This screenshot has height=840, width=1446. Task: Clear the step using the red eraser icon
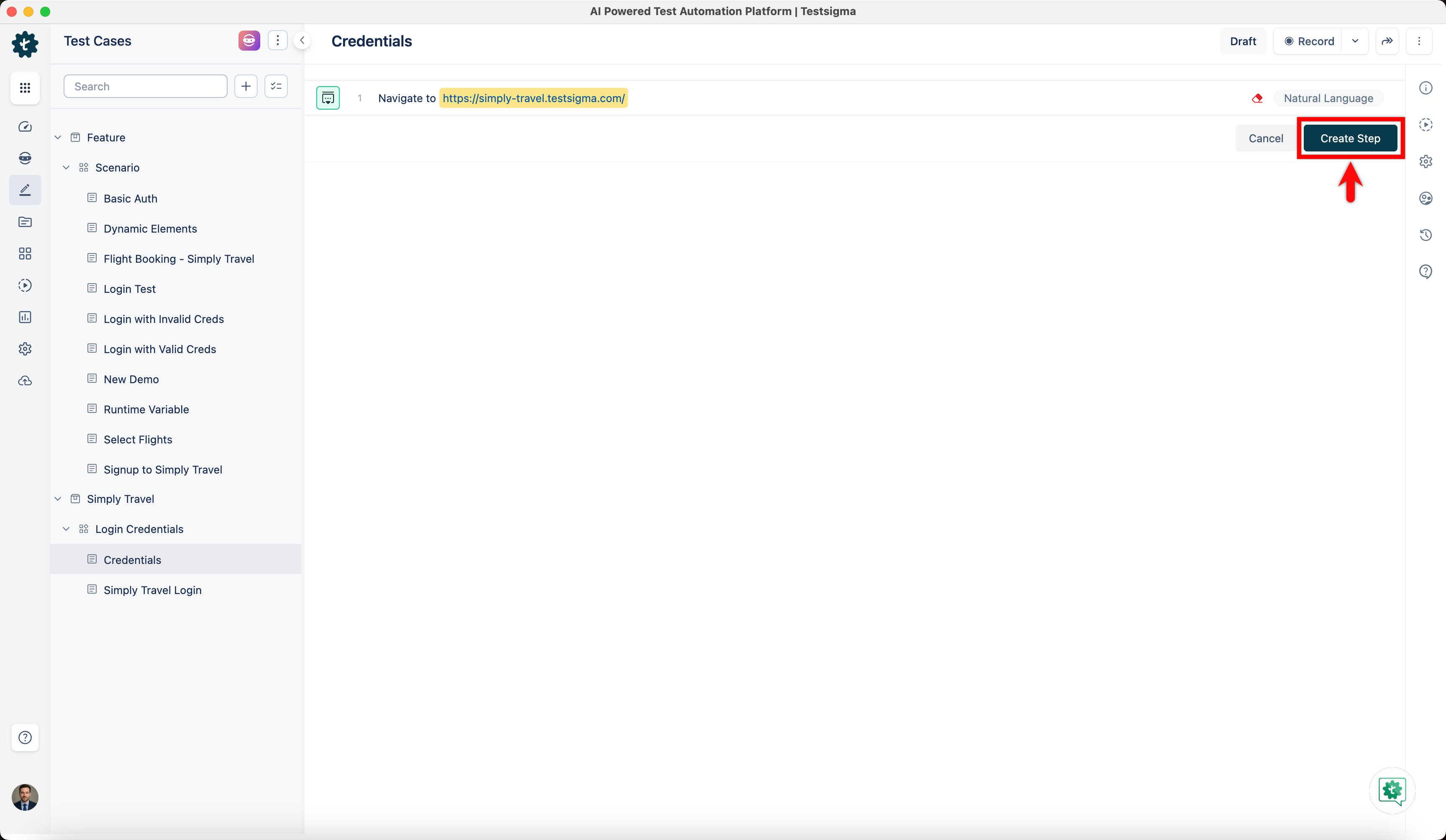click(x=1256, y=98)
